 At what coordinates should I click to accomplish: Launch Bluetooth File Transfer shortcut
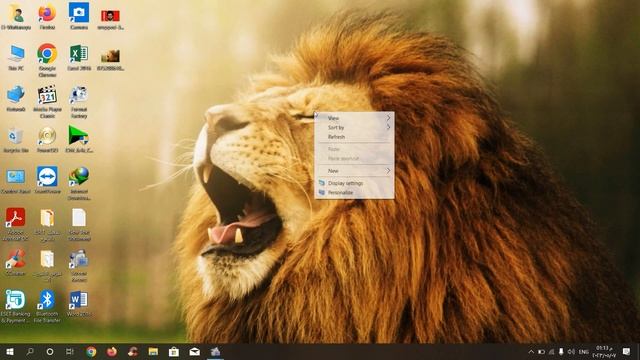click(x=47, y=306)
